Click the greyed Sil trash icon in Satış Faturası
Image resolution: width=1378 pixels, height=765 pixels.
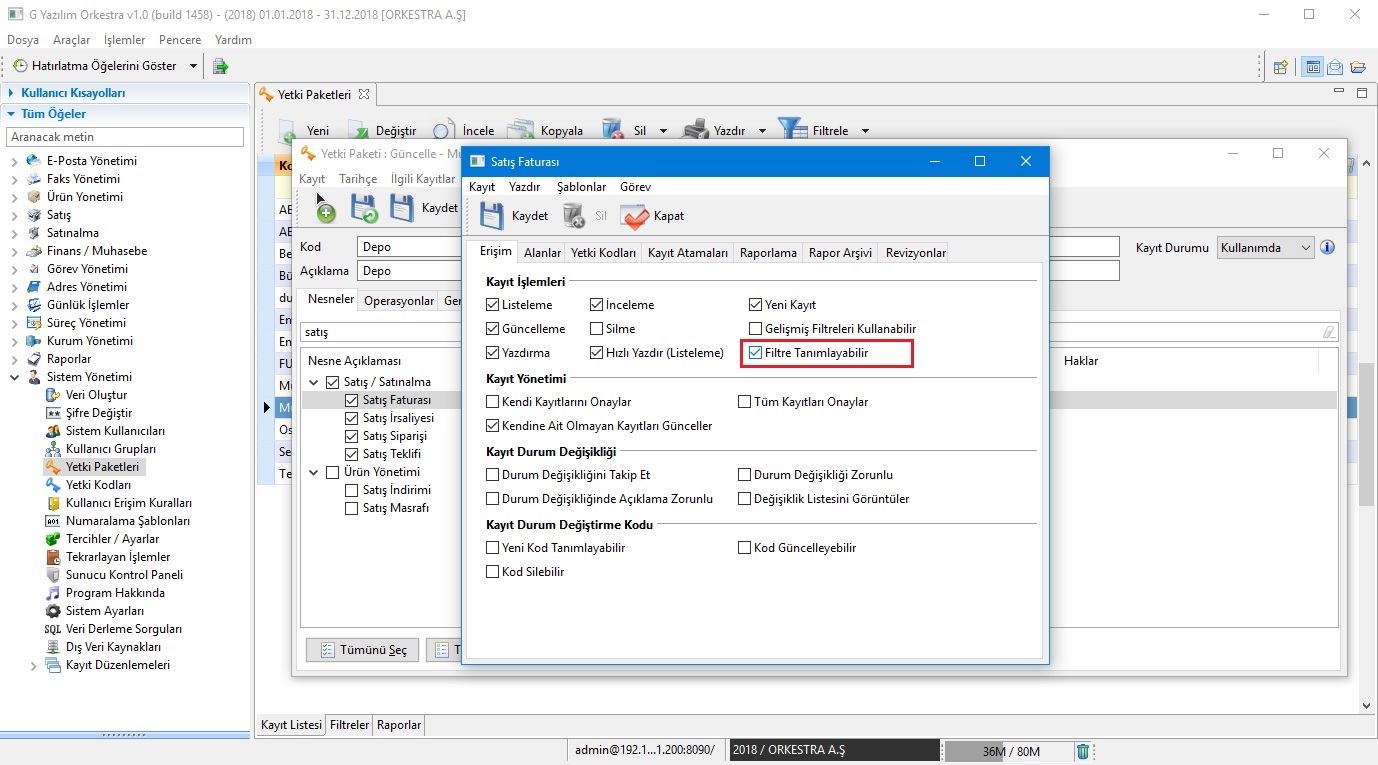tap(574, 215)
